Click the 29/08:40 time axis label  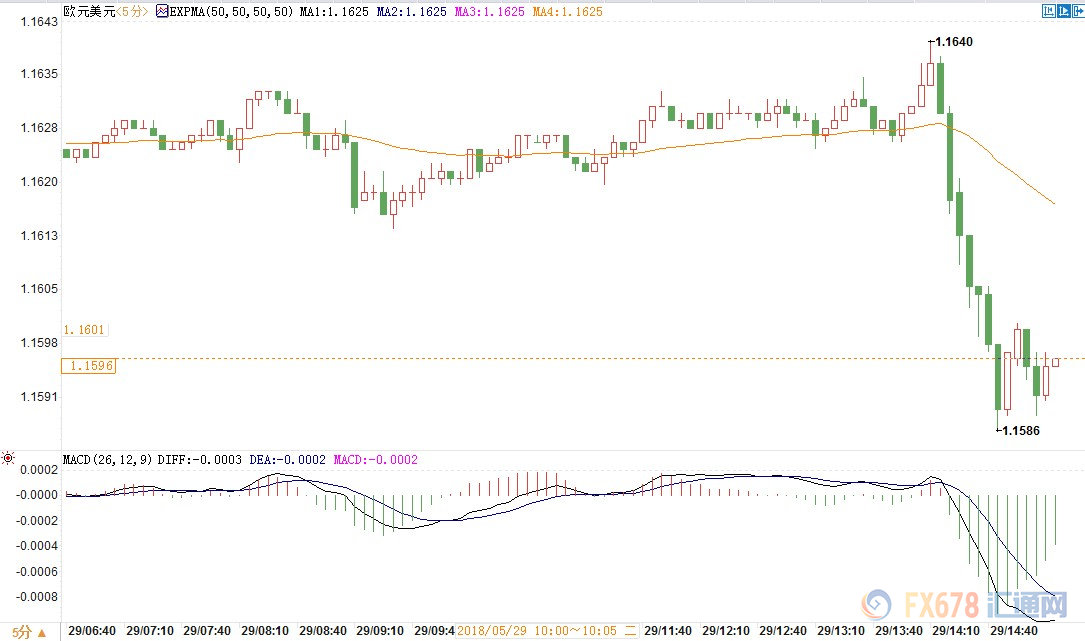[x=323, y=631]
